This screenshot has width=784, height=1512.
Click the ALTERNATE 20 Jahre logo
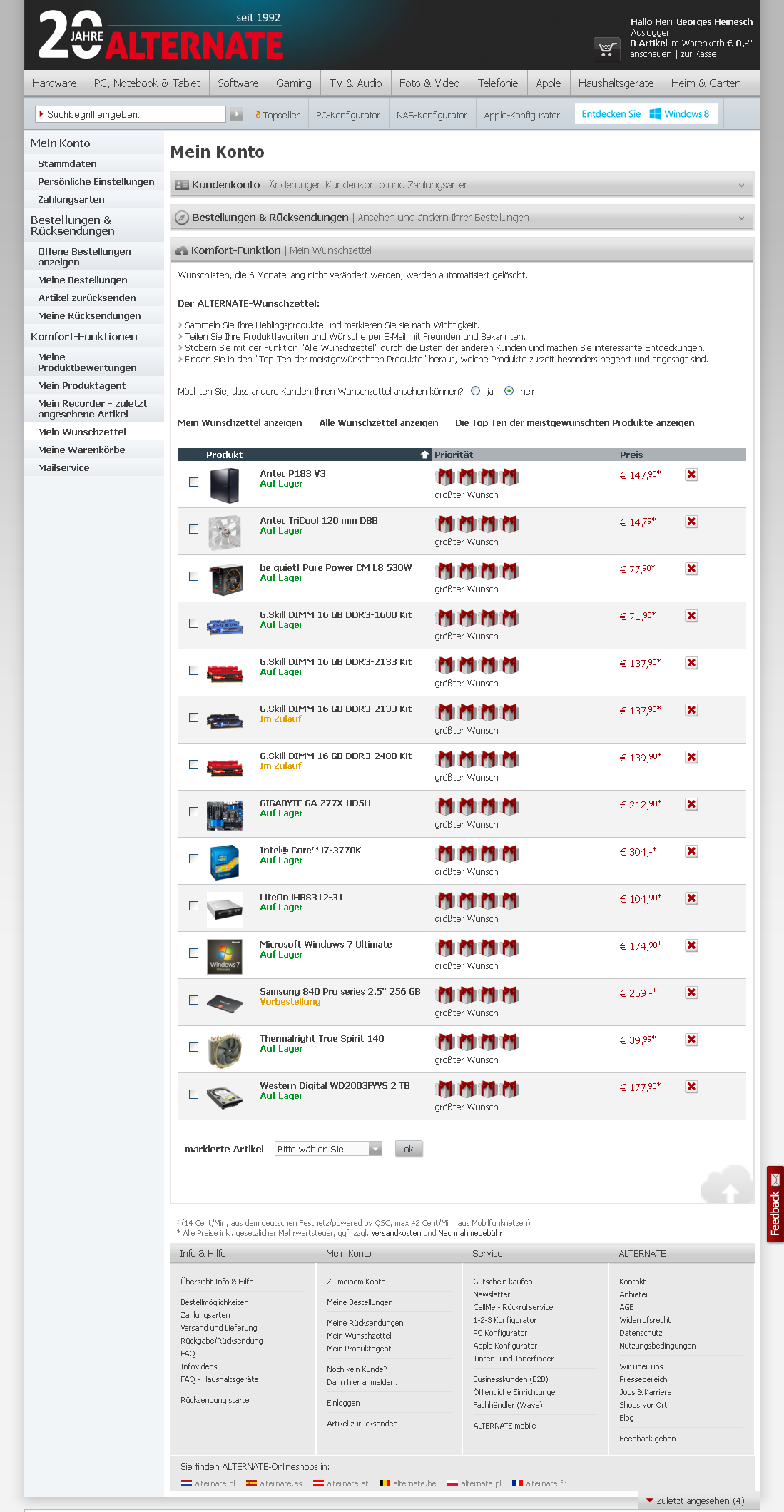pyautogui.click(x=161, y=35)
